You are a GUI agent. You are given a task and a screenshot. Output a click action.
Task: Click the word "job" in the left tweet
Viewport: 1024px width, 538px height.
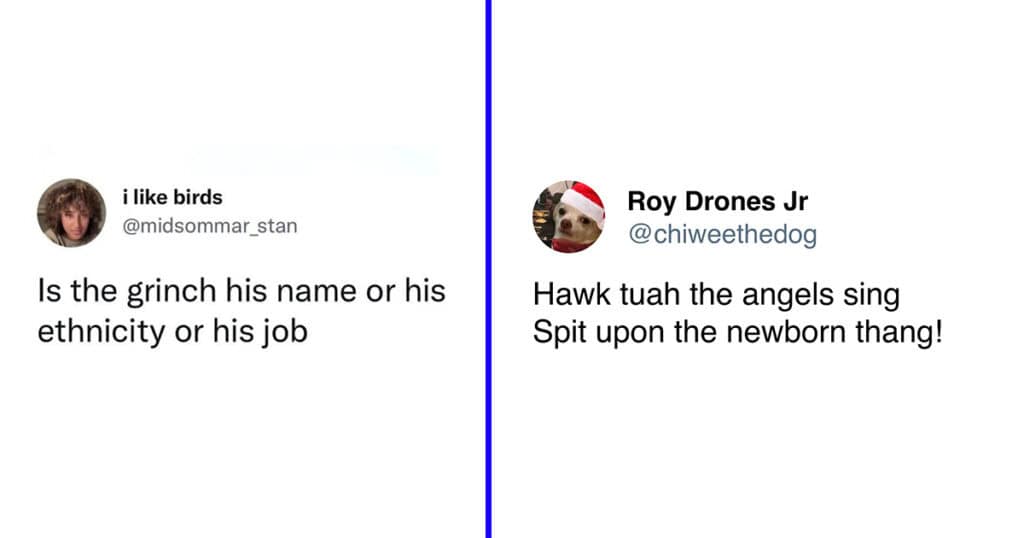pos(285,332)
